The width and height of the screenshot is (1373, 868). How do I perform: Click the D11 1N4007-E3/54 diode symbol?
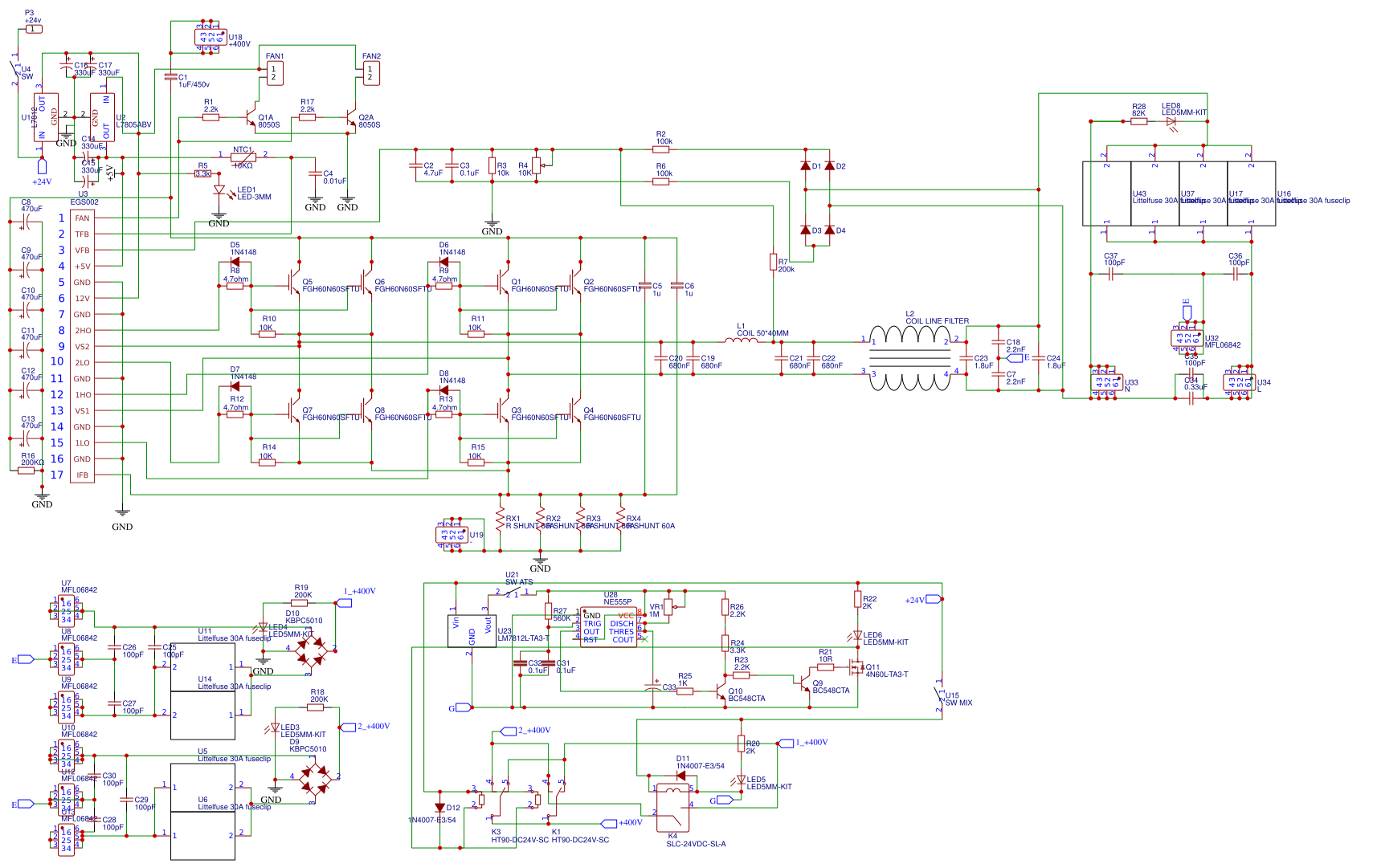[680, 776]
